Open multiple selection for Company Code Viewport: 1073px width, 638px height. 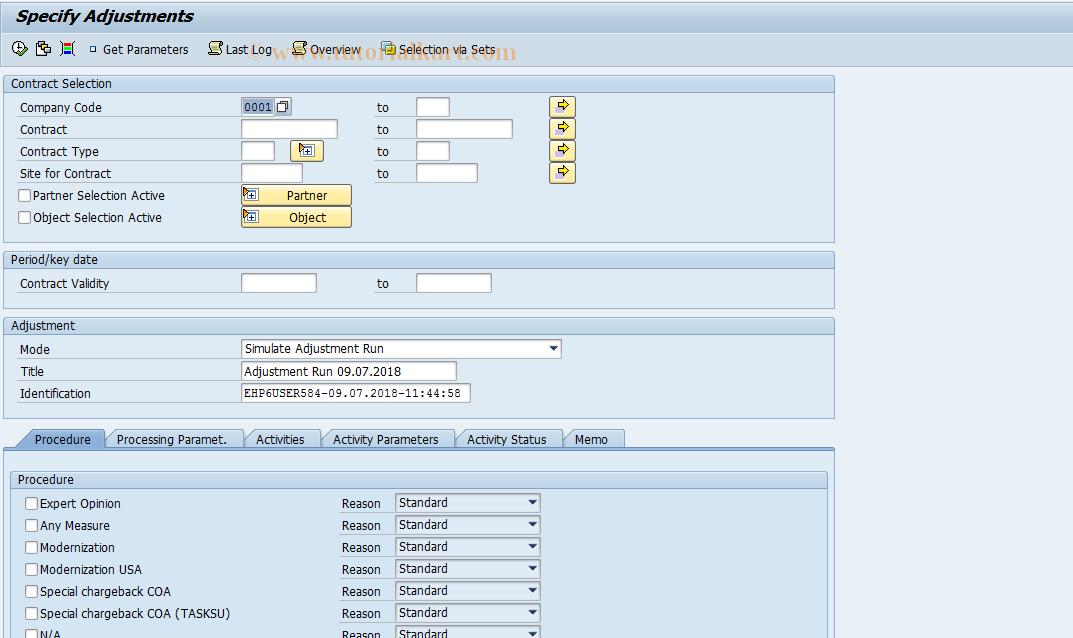[x=563, y=107]
